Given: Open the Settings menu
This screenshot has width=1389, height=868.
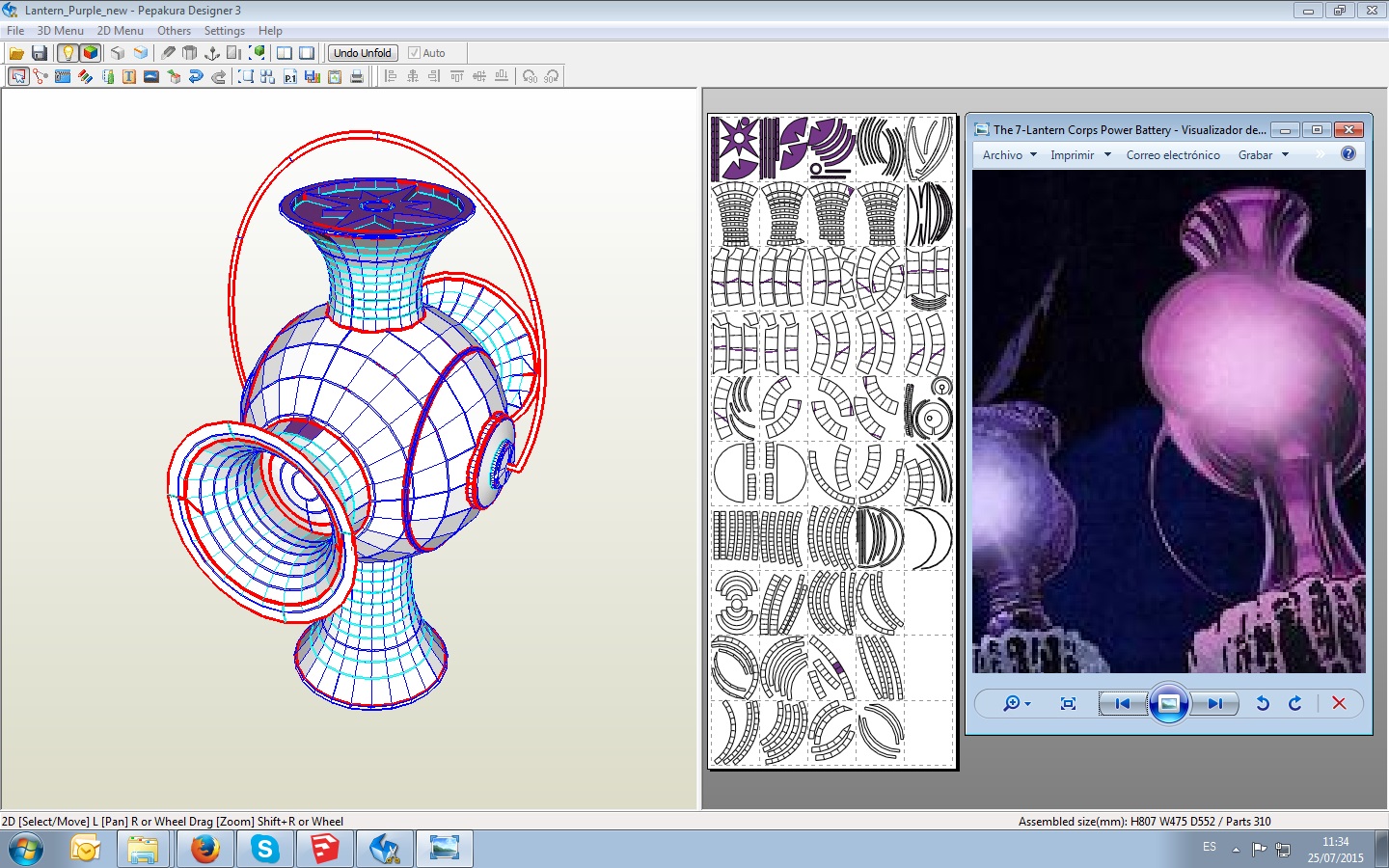Looking at the screenshot, I should [225, 31].
